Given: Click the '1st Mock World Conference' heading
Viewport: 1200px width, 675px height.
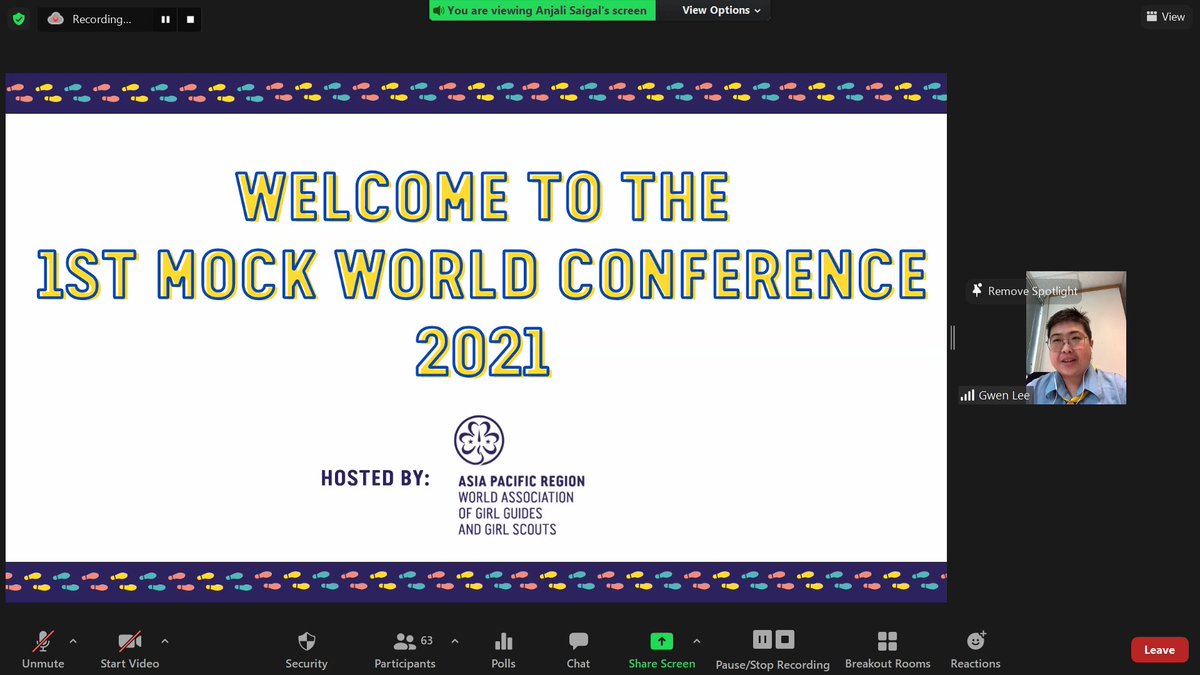Looking at the screenshot, I should (482, 274).
